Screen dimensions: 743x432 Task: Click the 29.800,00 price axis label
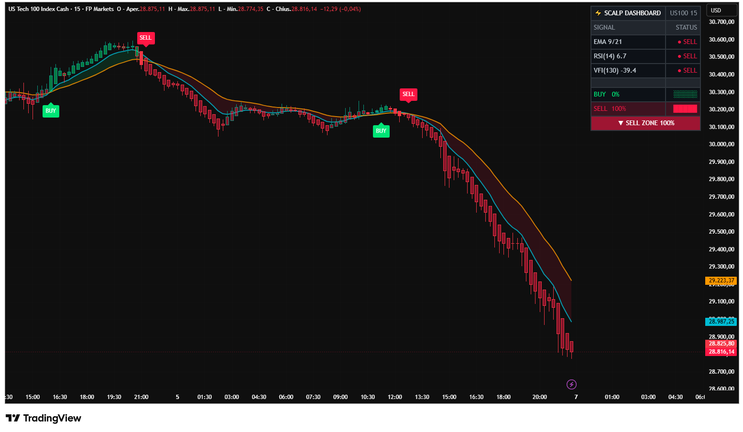(721, 180)
